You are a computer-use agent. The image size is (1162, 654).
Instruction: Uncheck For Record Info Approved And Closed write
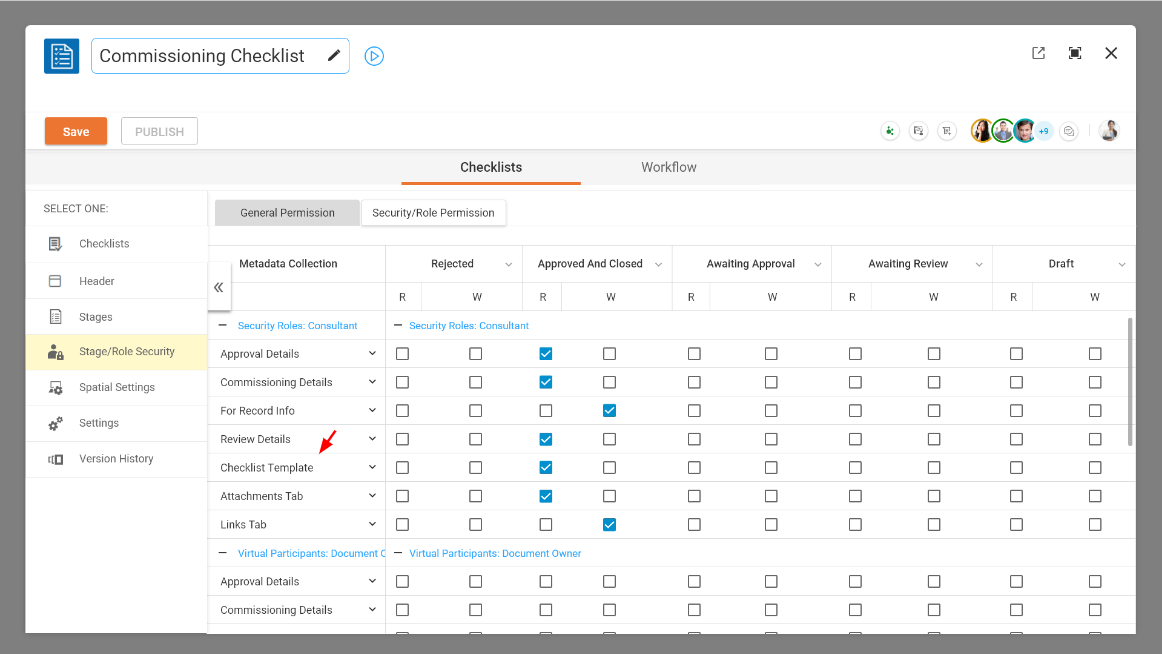(609, 410)
